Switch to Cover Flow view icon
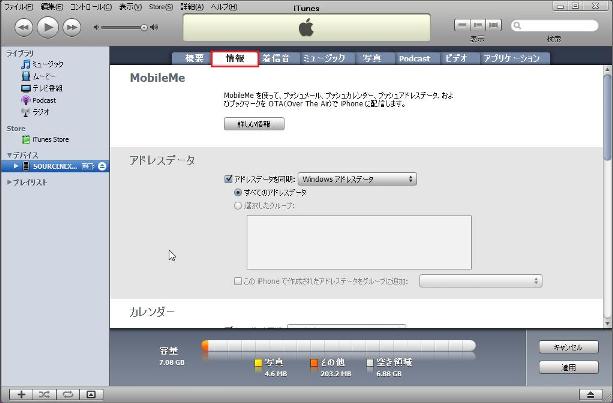This screenshot has width=613, height=403. 494,25
